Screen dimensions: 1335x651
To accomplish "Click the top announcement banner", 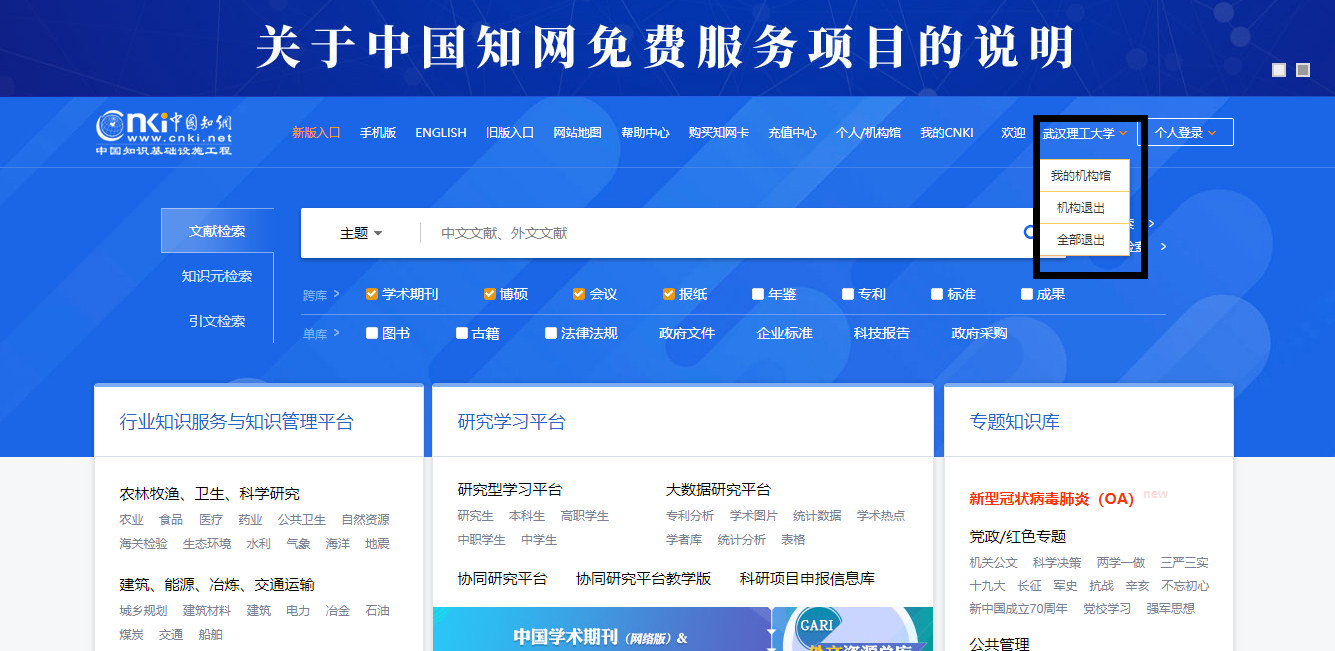I will [667, 48].
